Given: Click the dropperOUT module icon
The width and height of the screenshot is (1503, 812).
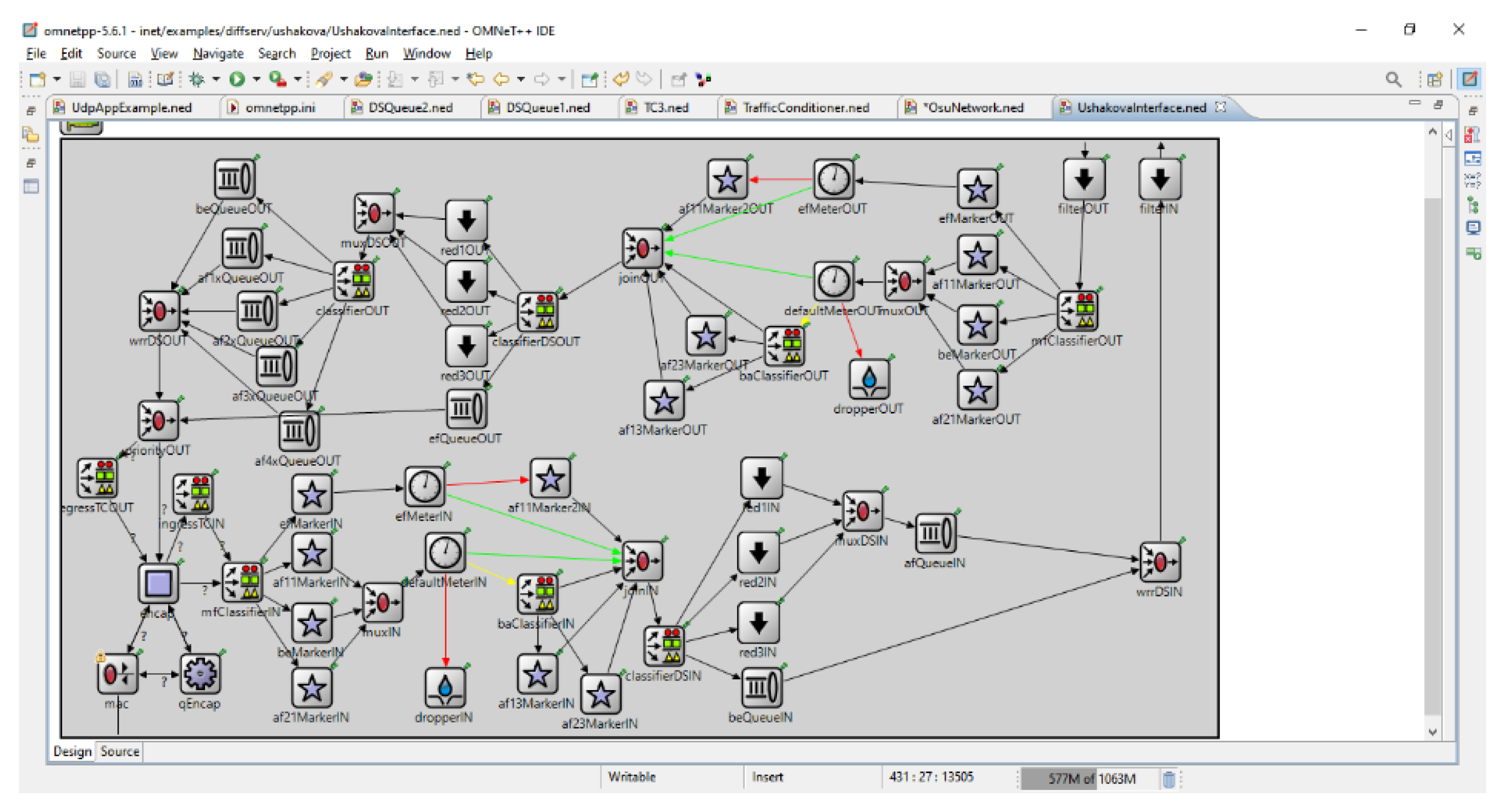Looking at the screenshot, I should [x=869, y=379].
